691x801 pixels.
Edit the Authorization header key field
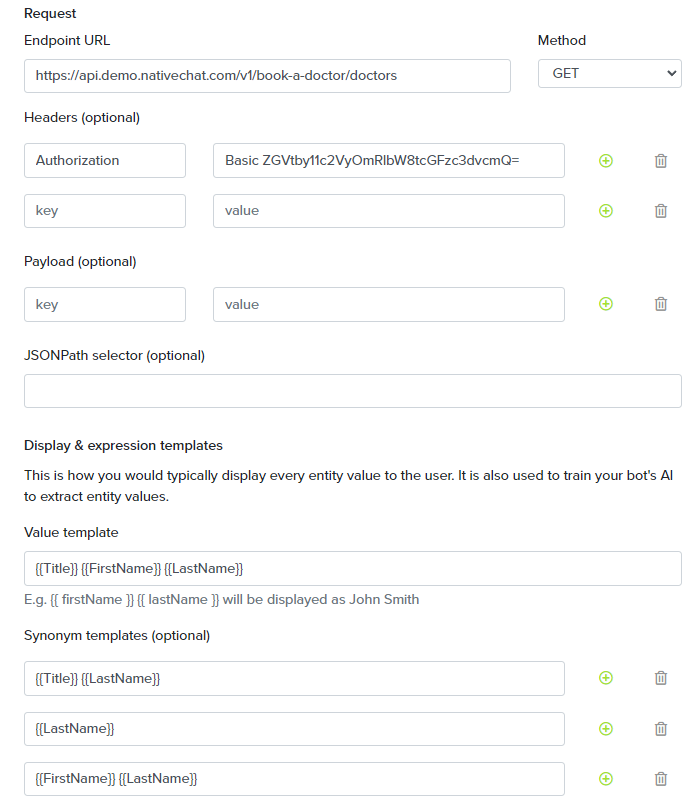point(105,160)
